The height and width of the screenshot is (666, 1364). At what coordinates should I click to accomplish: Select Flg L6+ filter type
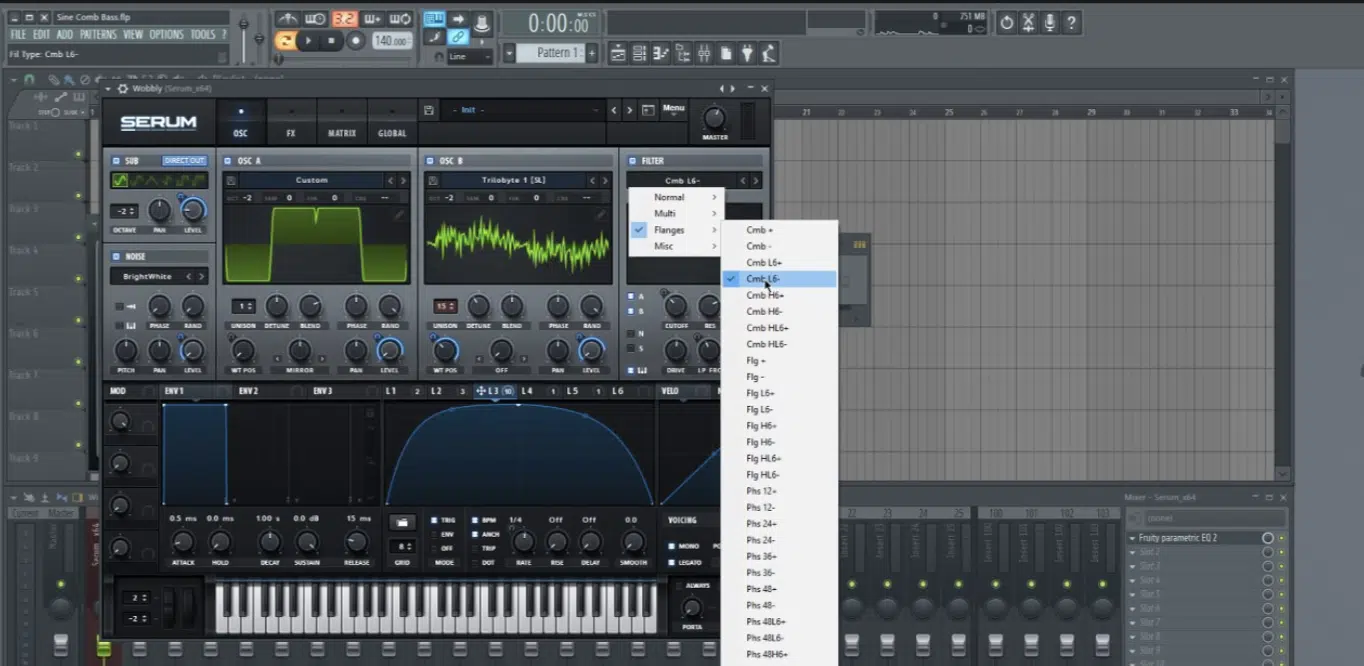pos(779,393)
